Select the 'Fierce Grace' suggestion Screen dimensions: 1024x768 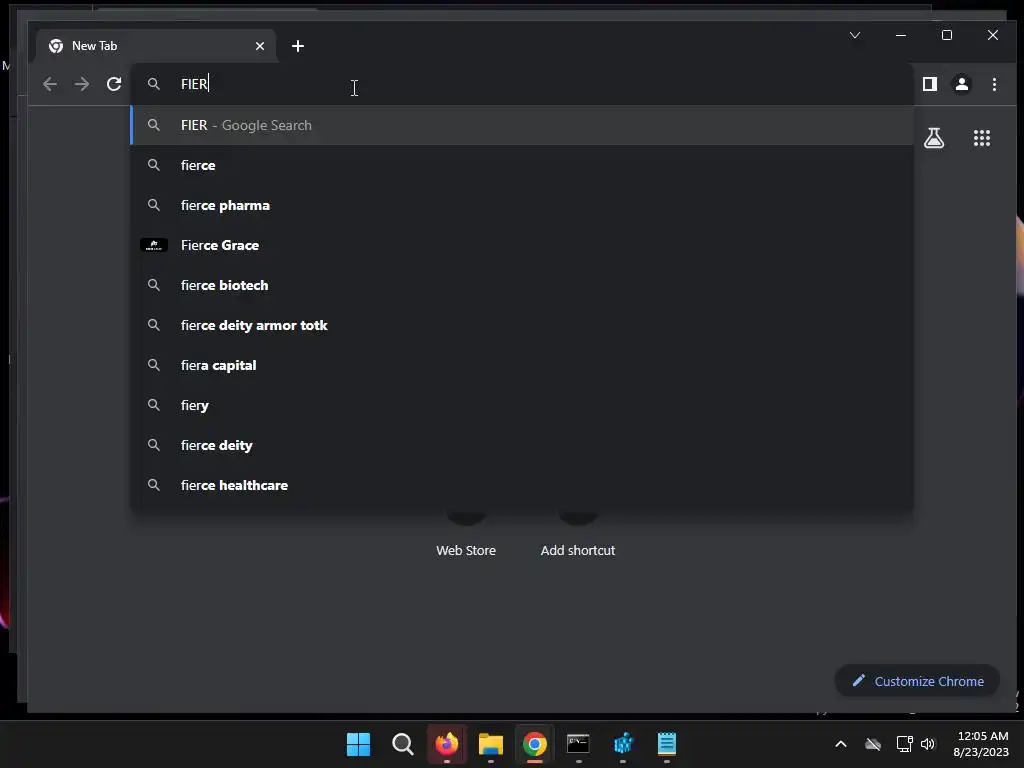pyautogui.click(x=522, y=246)
